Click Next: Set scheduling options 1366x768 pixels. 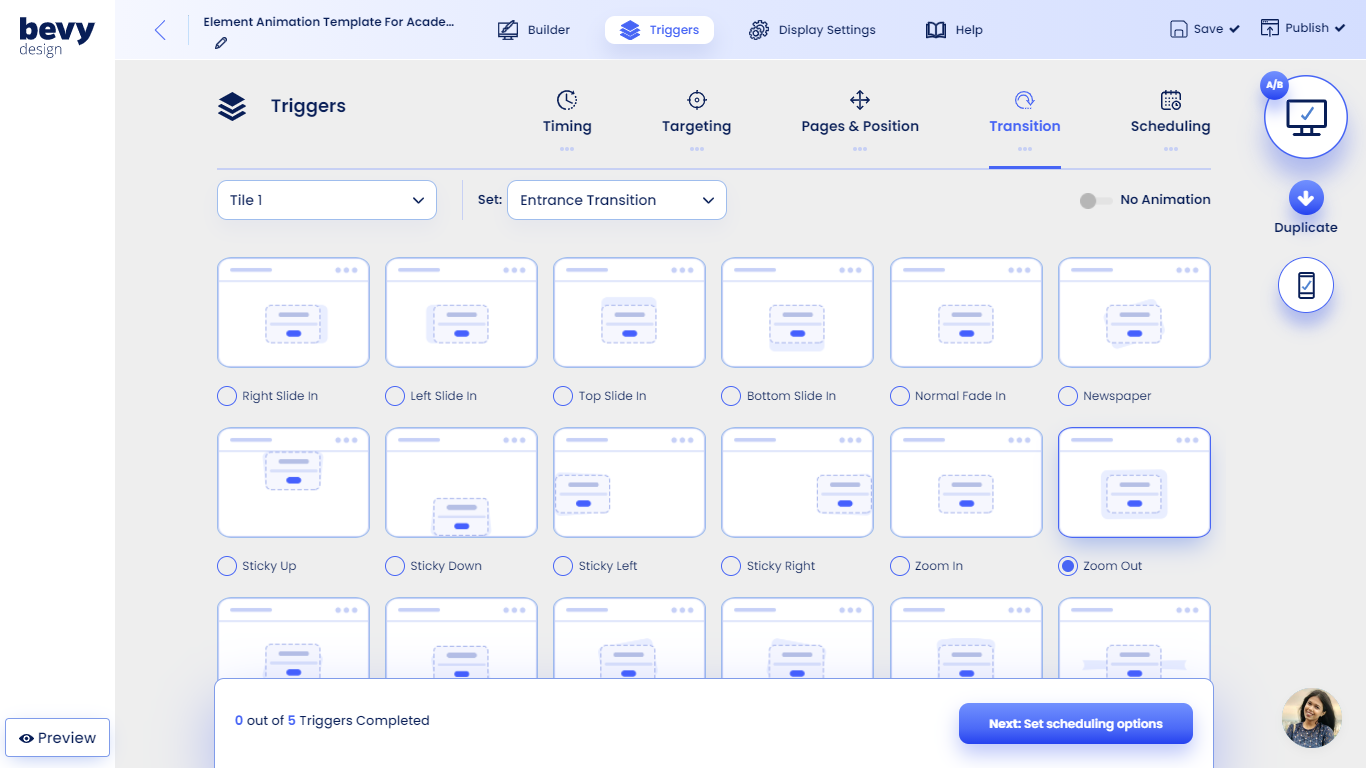click(1075, 723)
